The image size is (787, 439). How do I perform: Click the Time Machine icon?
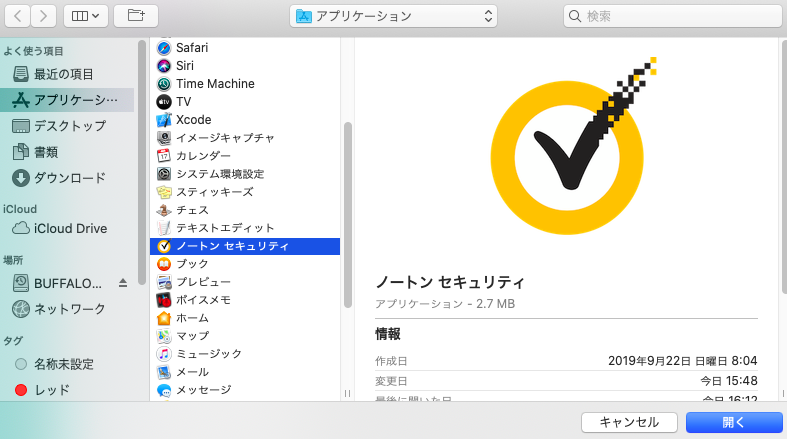[164, 84]
